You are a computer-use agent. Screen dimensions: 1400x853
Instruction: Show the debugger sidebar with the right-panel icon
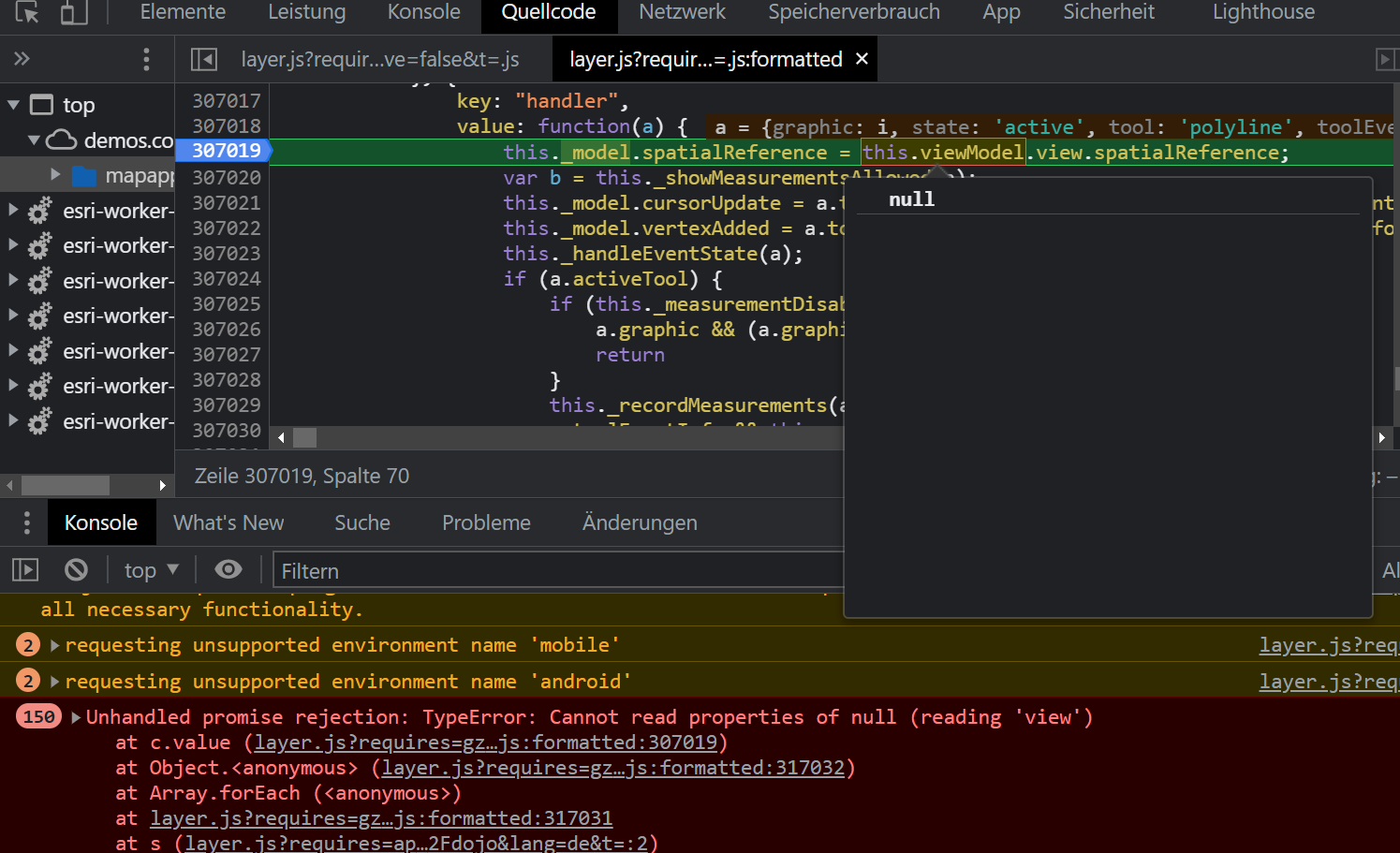click(x=1387, y=58)
